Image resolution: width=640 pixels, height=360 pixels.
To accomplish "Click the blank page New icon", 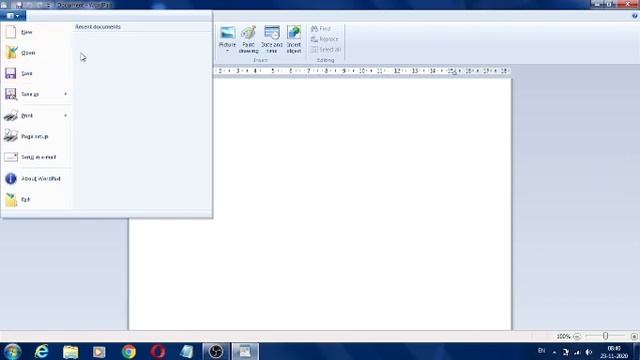I will point(11,32).
